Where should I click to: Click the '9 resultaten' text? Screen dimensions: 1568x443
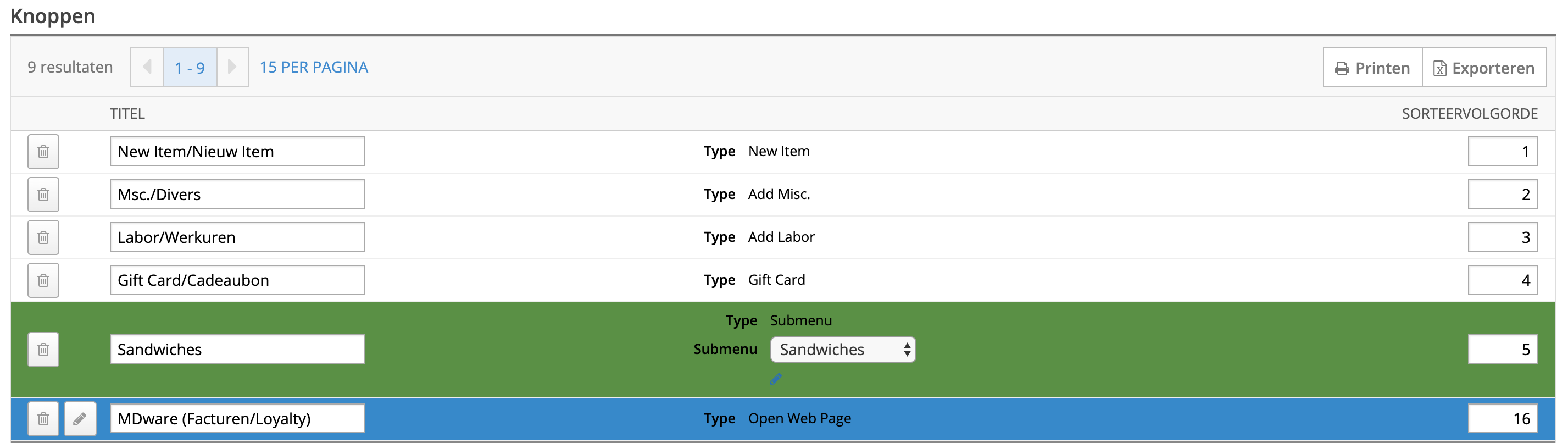[70, 67]
